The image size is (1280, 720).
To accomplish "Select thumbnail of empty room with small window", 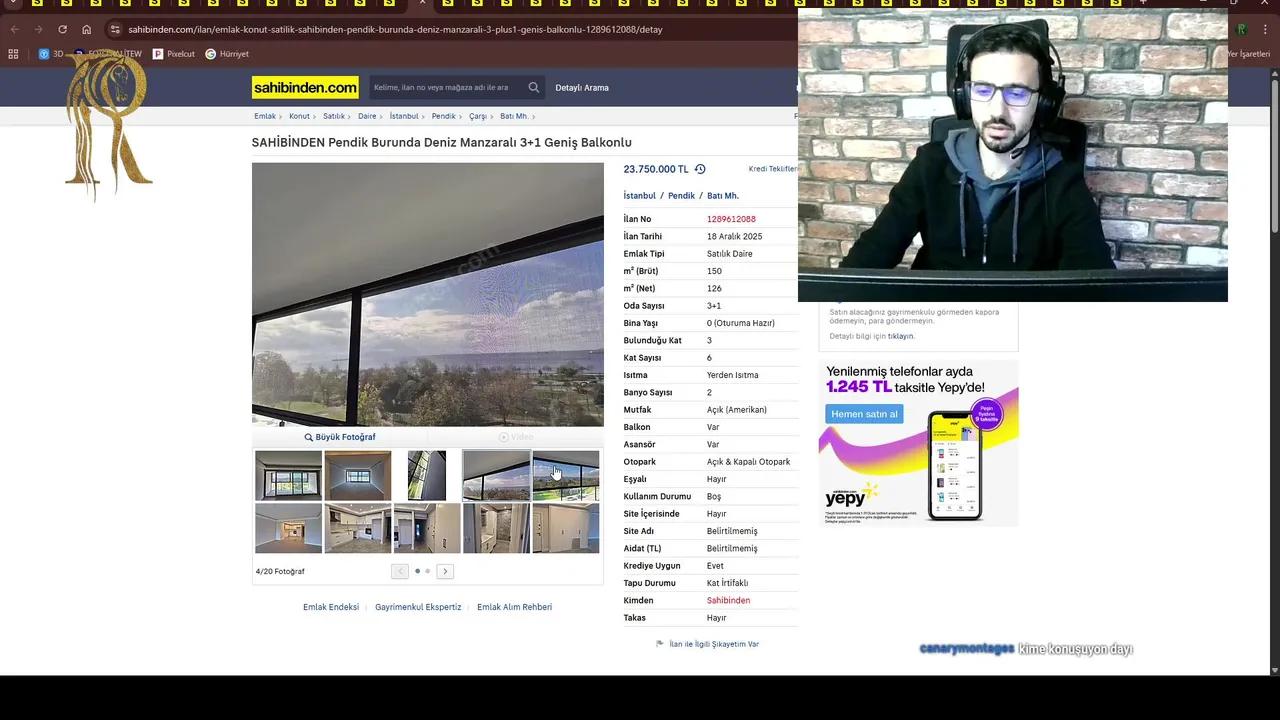I will click(x=358, y=475).
